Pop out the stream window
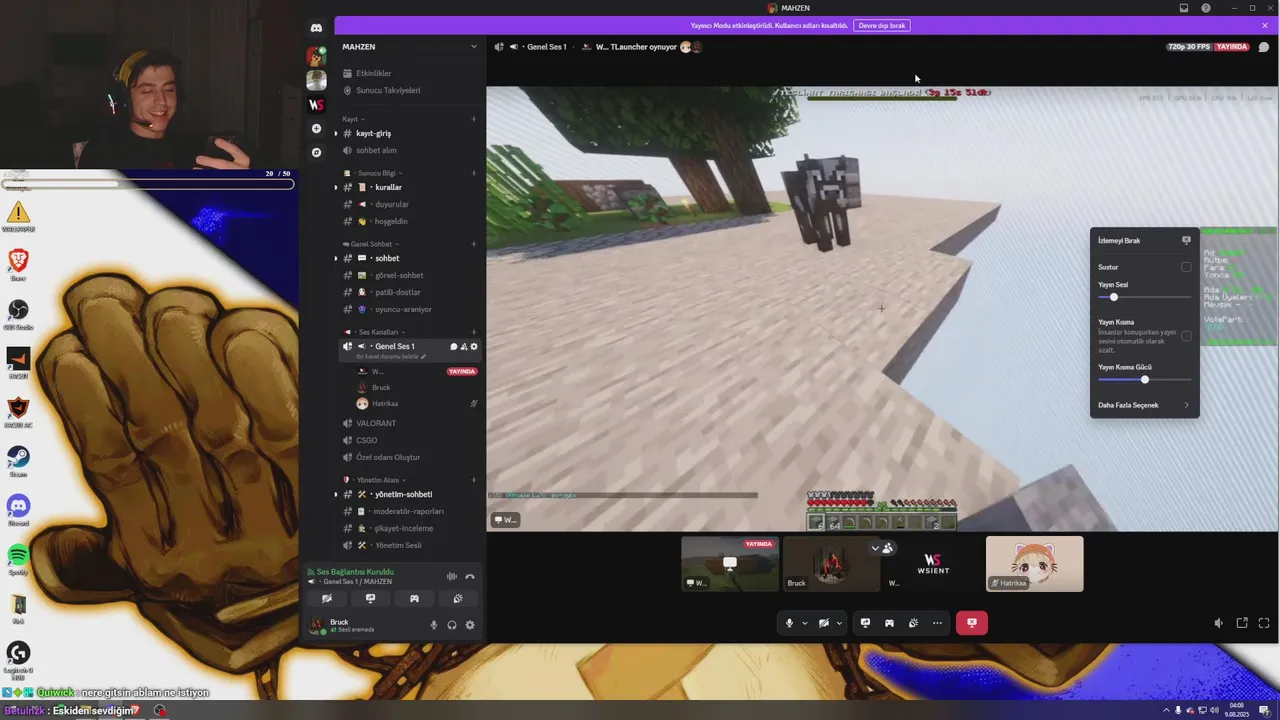This screenshot has height=720, width=1280. [x=1242, y=623]
